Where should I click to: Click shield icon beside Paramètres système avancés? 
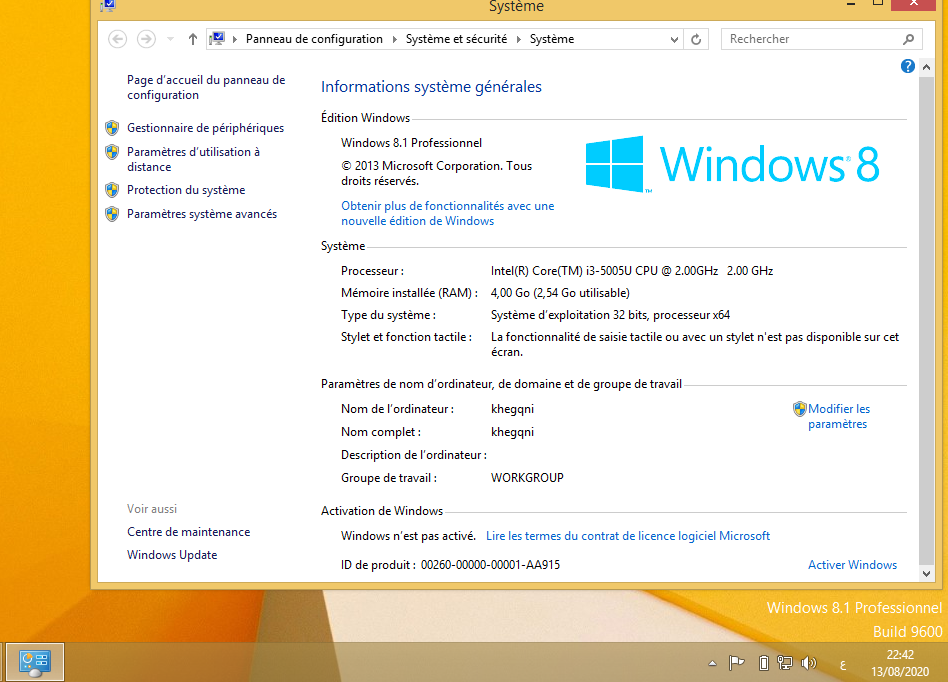112,214
